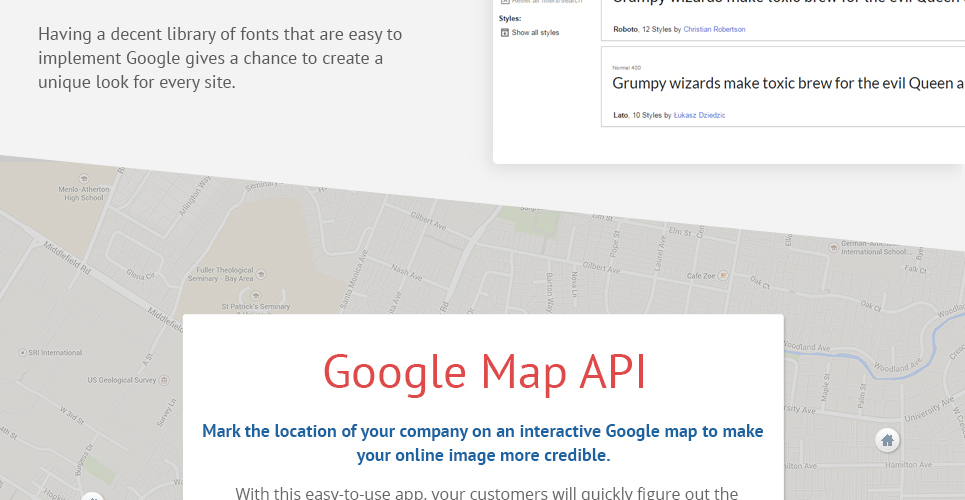
Task: Click the Fuller Theological Seminary map icon
Action: [261, 274]
